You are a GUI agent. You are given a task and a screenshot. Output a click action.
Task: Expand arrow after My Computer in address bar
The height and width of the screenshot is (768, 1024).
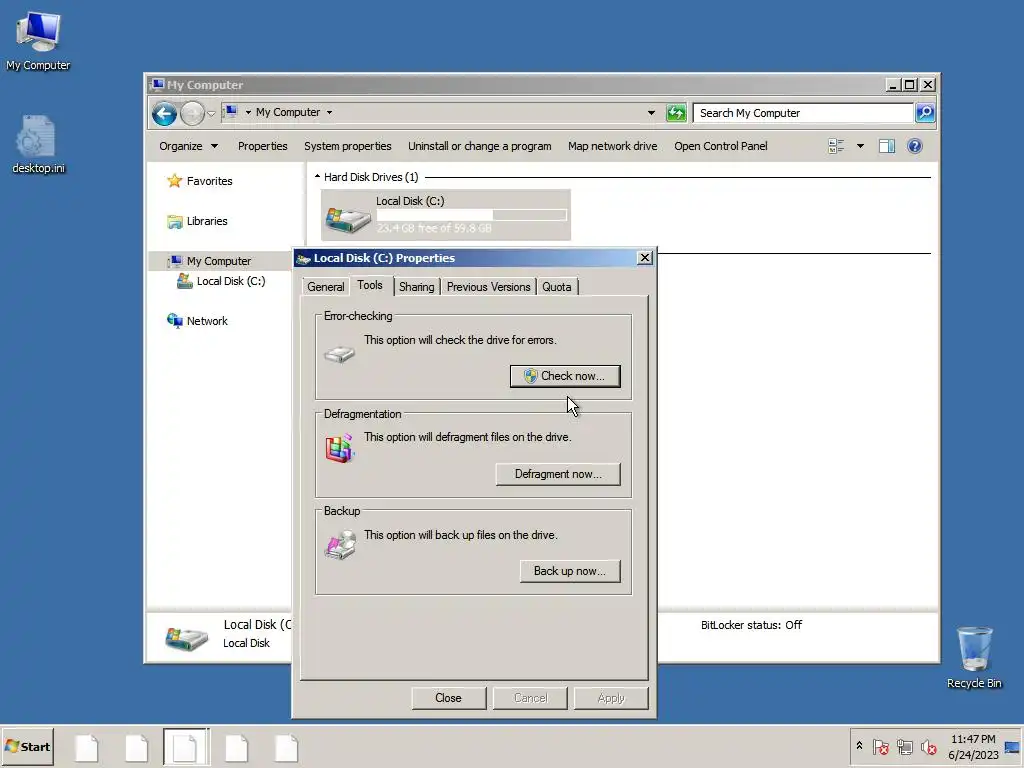click(329, 112)
